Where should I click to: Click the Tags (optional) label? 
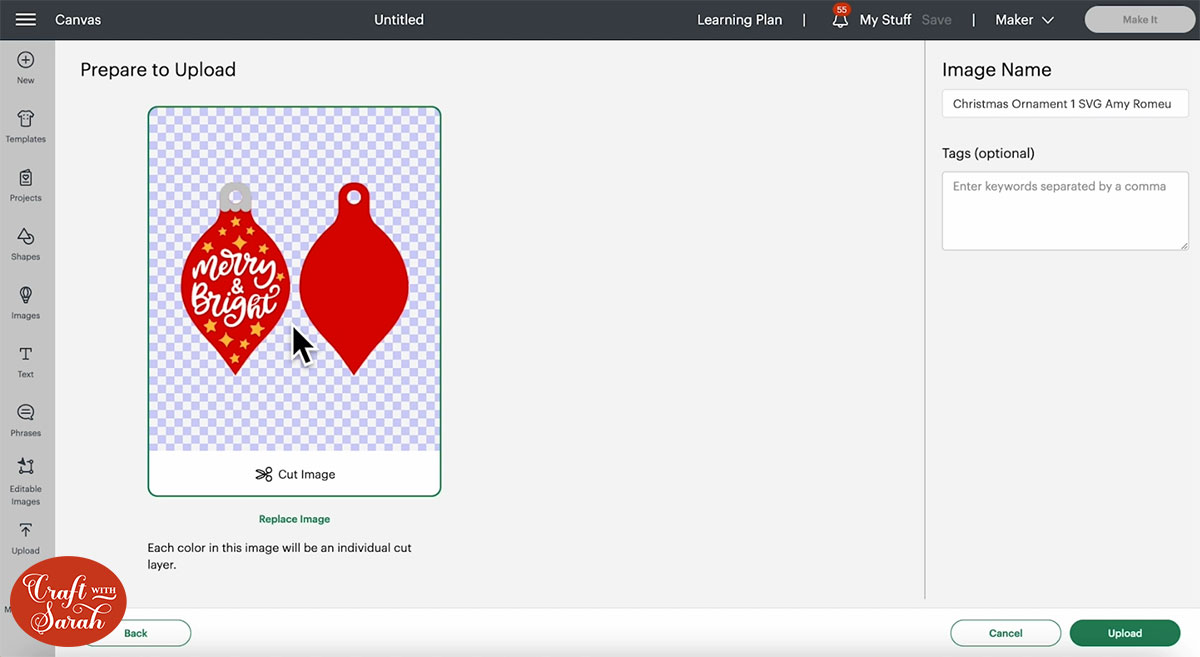[988, 153]
